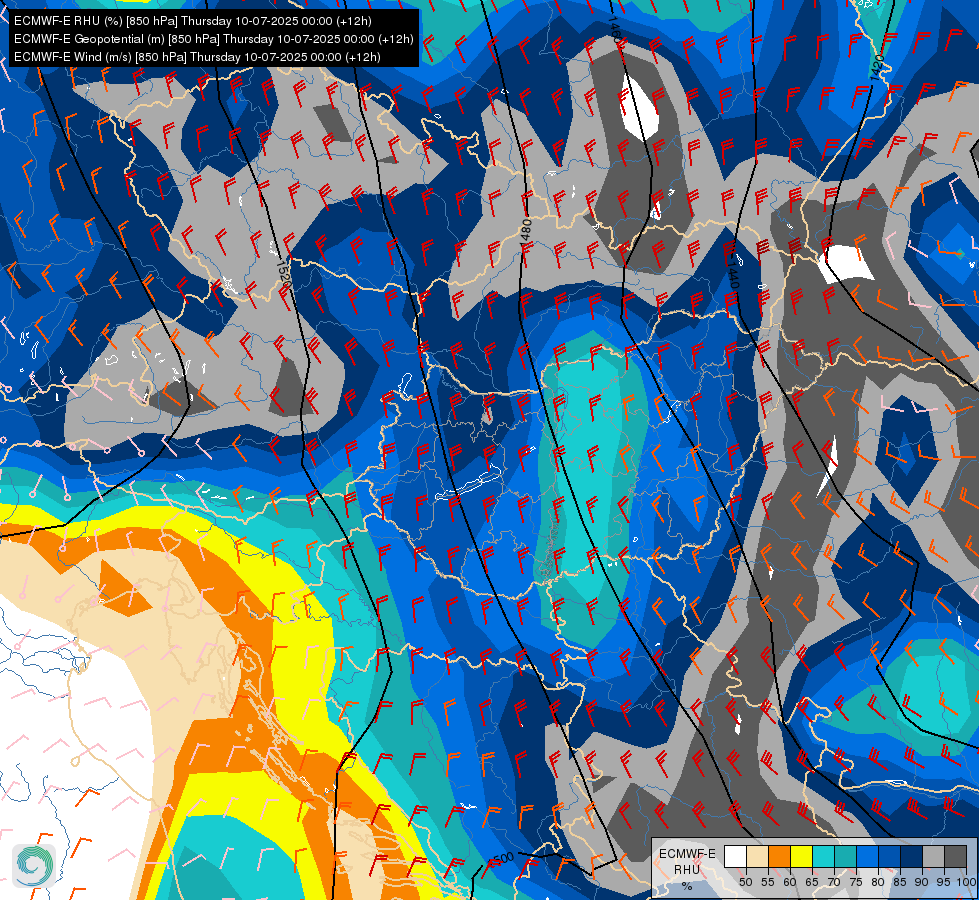
Task: Click the legend percent unit symbol
Action: point(687,886)
